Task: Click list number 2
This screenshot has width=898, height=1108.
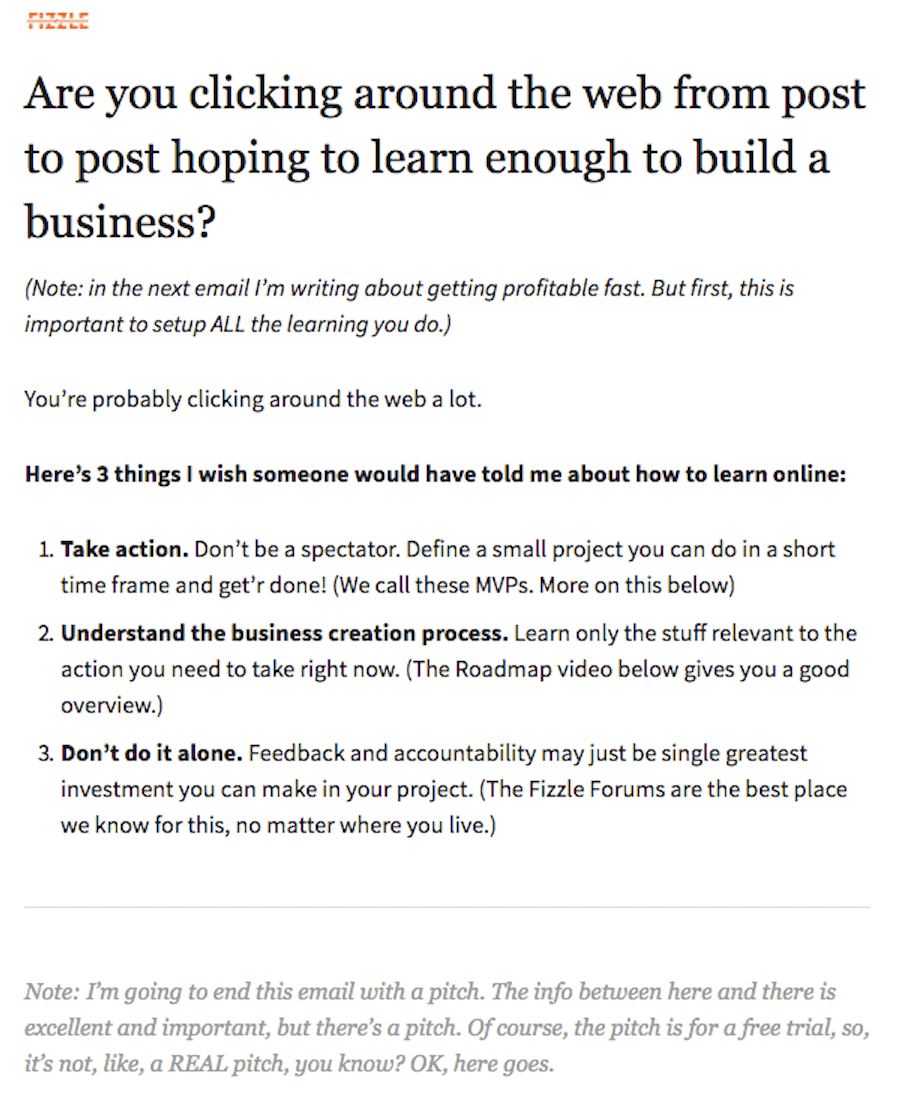Action: coord(46,633)
